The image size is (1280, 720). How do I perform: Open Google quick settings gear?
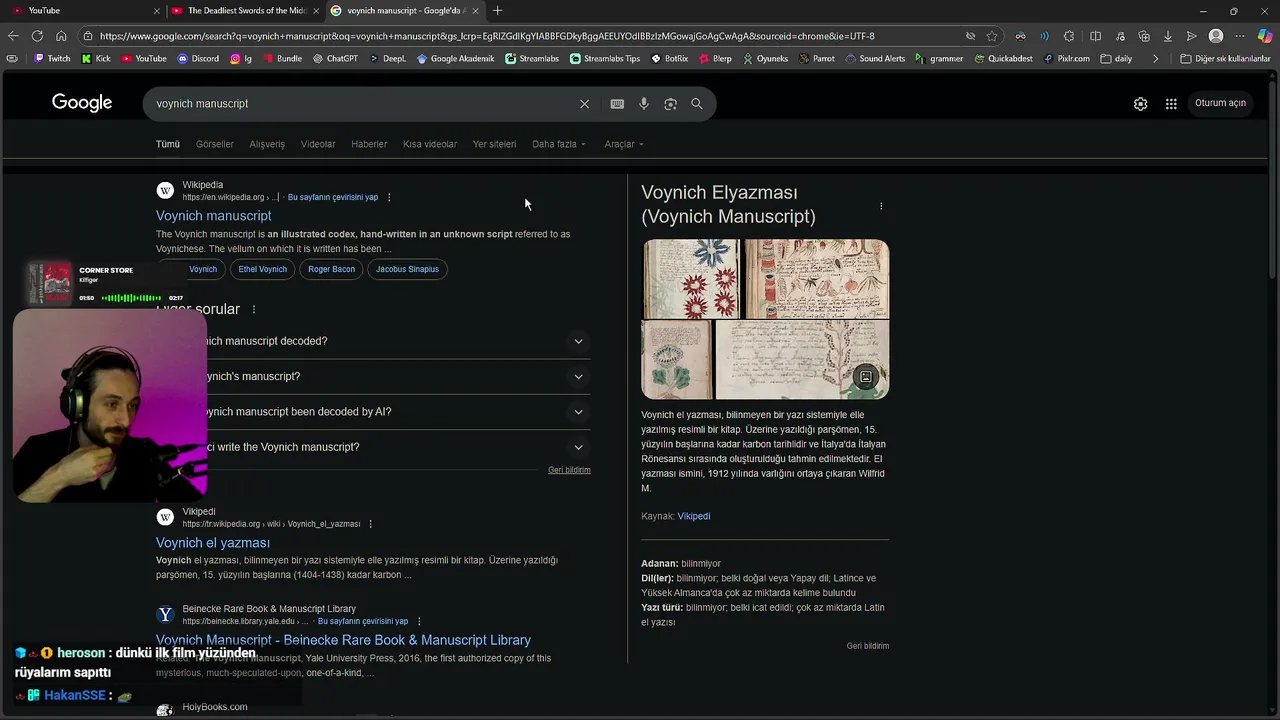pos(1140,104)
